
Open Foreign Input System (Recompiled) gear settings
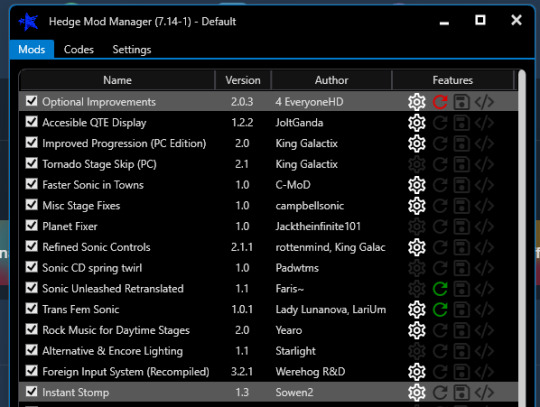(x=417, y=372)
